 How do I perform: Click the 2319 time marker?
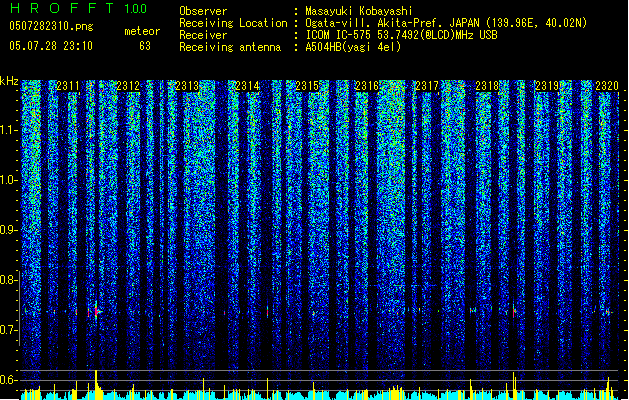[547, 86]
